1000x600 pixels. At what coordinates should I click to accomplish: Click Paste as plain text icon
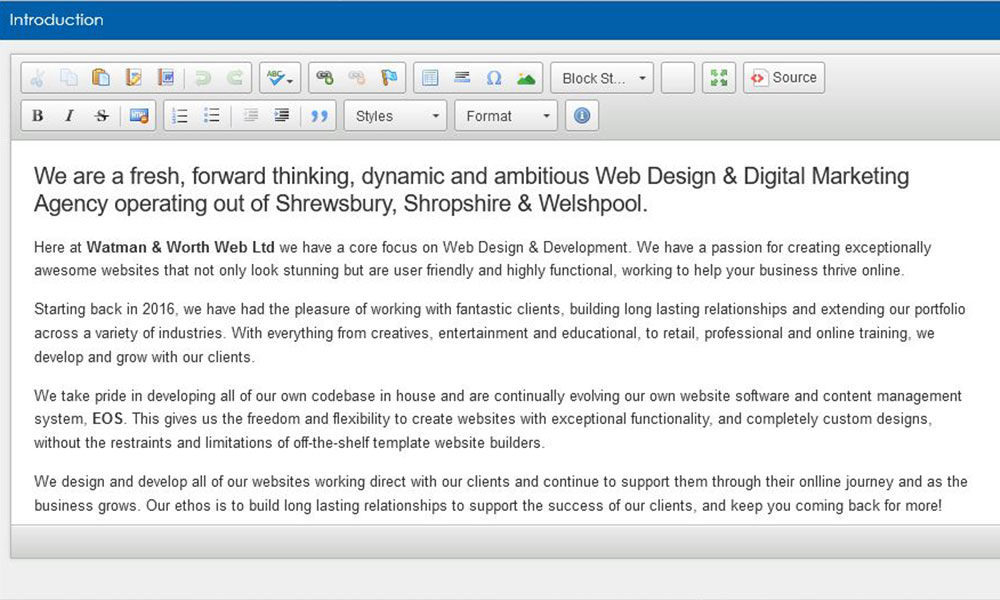click(x=133, y=78)
